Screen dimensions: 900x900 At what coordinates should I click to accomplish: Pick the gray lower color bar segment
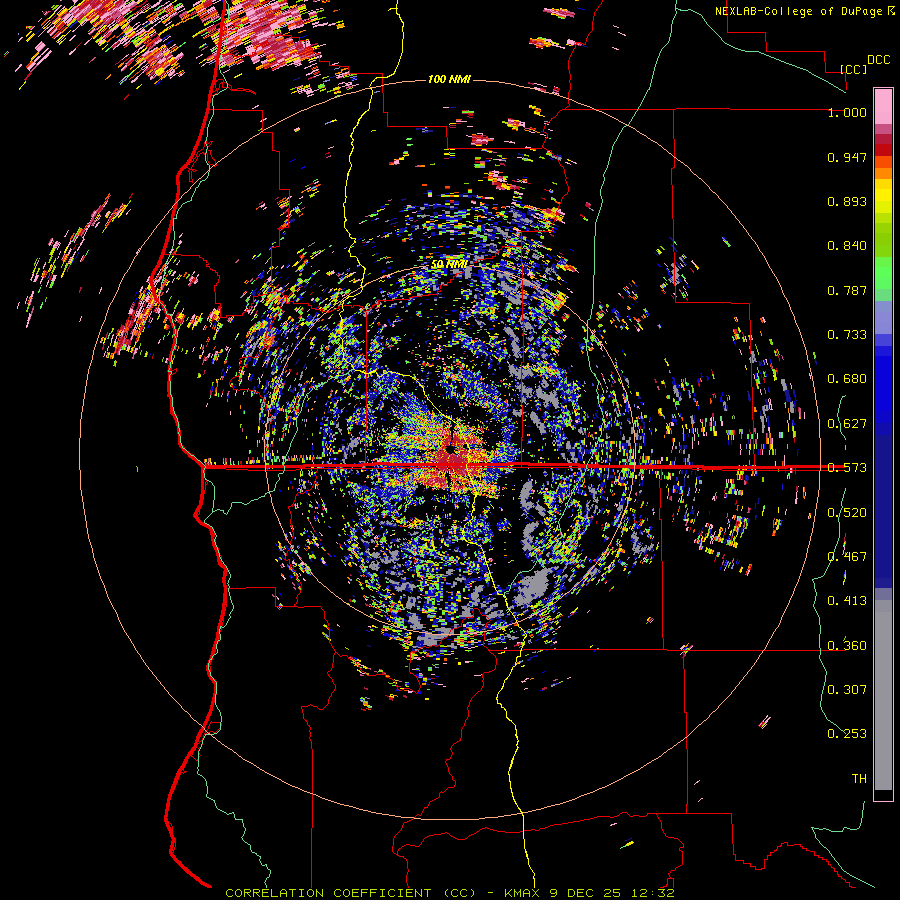click(x=883, y=695)
